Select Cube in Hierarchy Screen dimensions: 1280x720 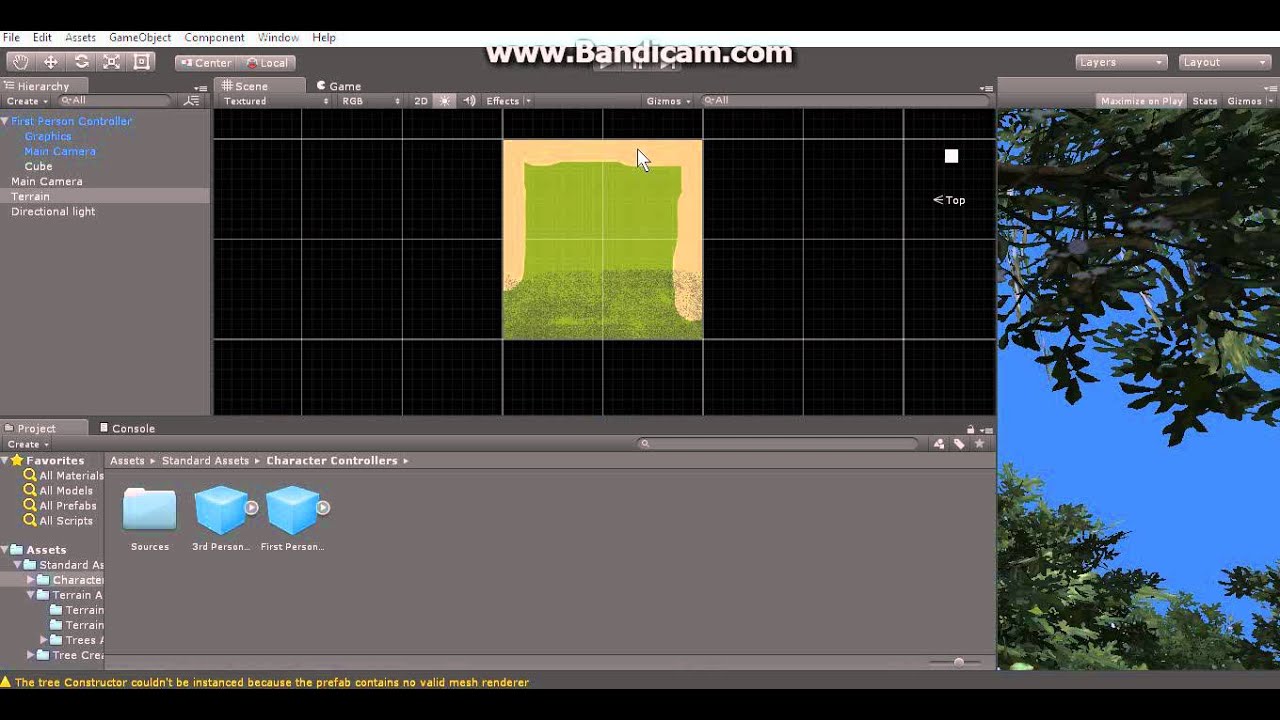[105, 166]
